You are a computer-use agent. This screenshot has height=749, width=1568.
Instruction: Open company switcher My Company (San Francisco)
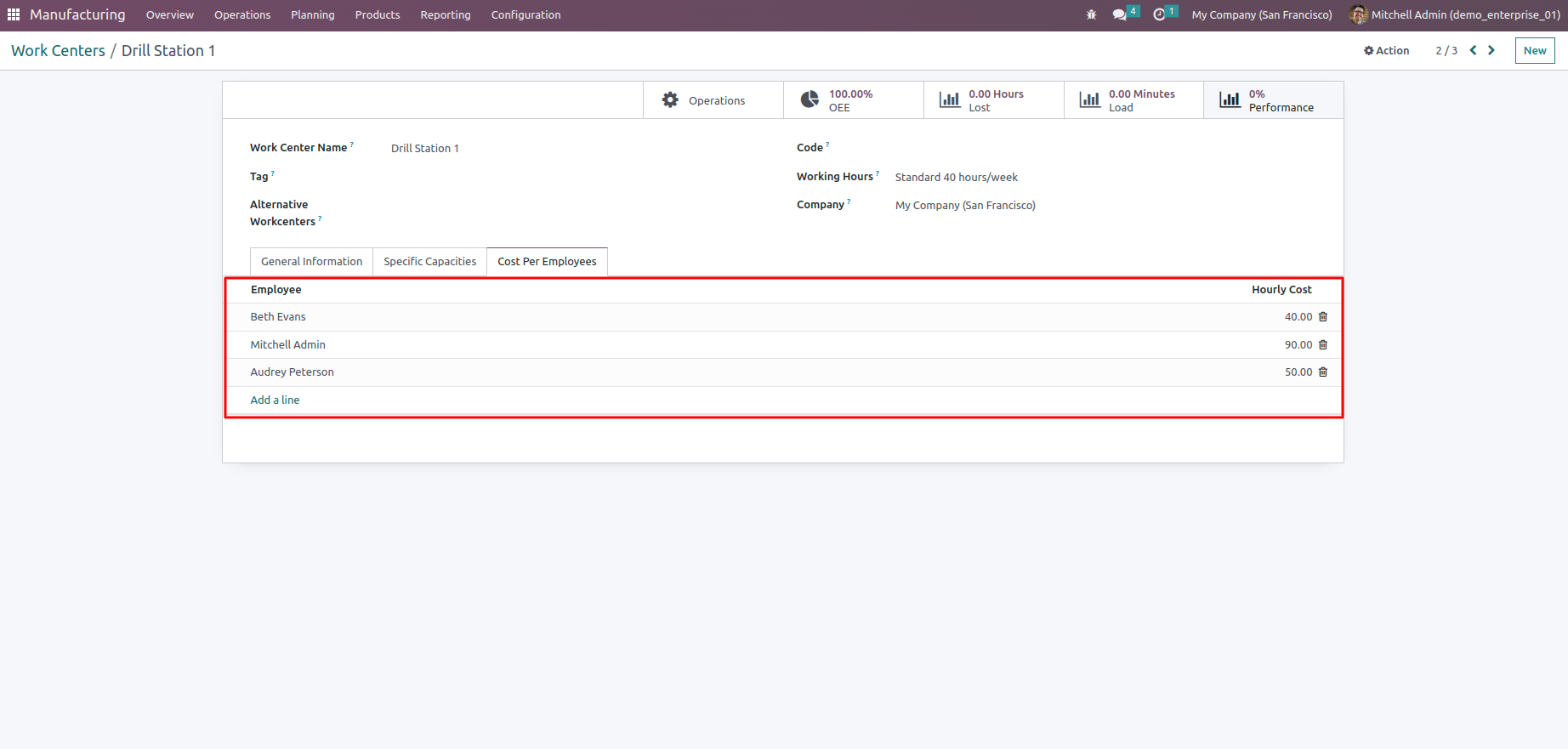click(1262, 14)
